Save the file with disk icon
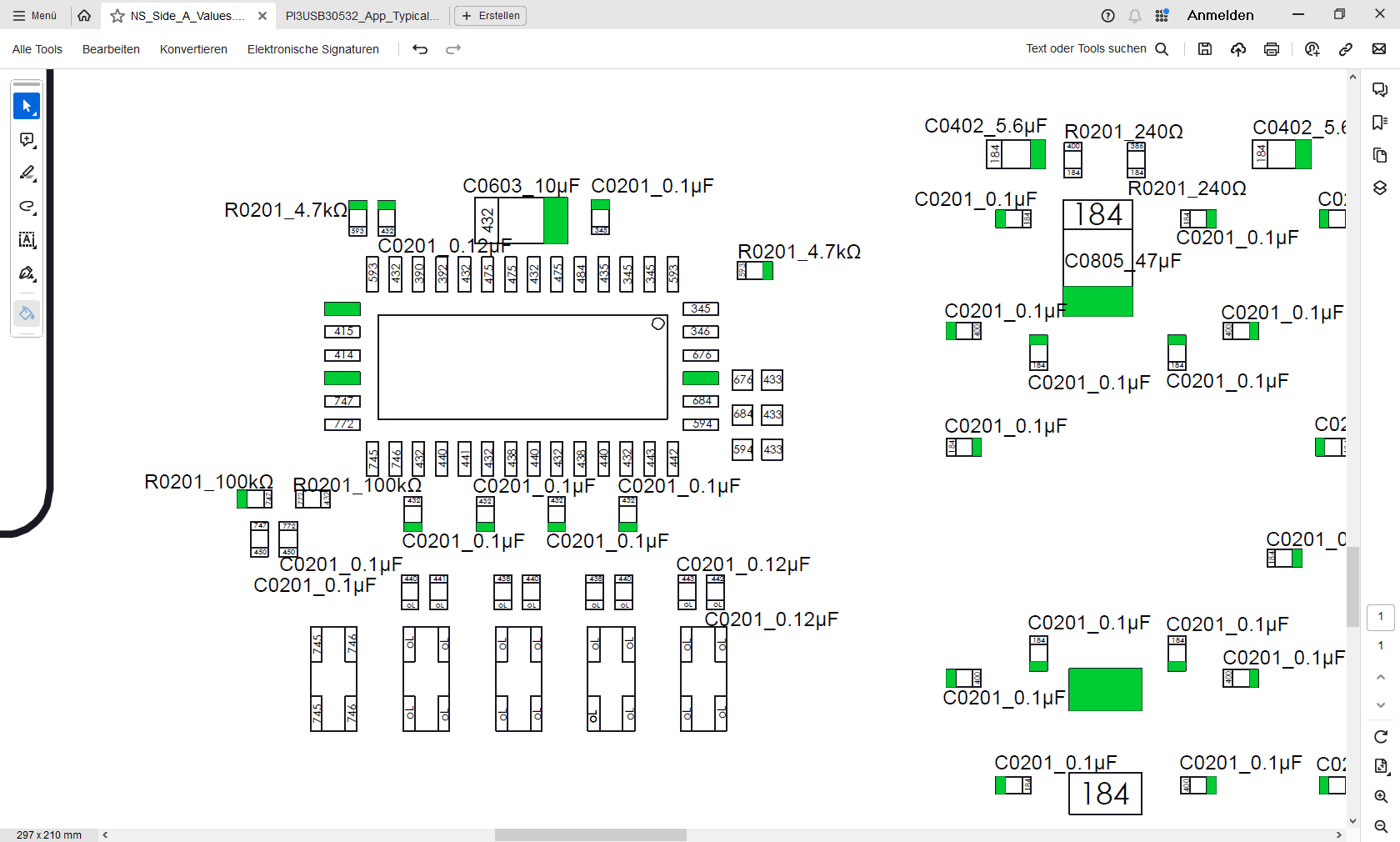The width and height of the screenshot is (1400, 842). pyautogui.click(x=1204, y=49)
